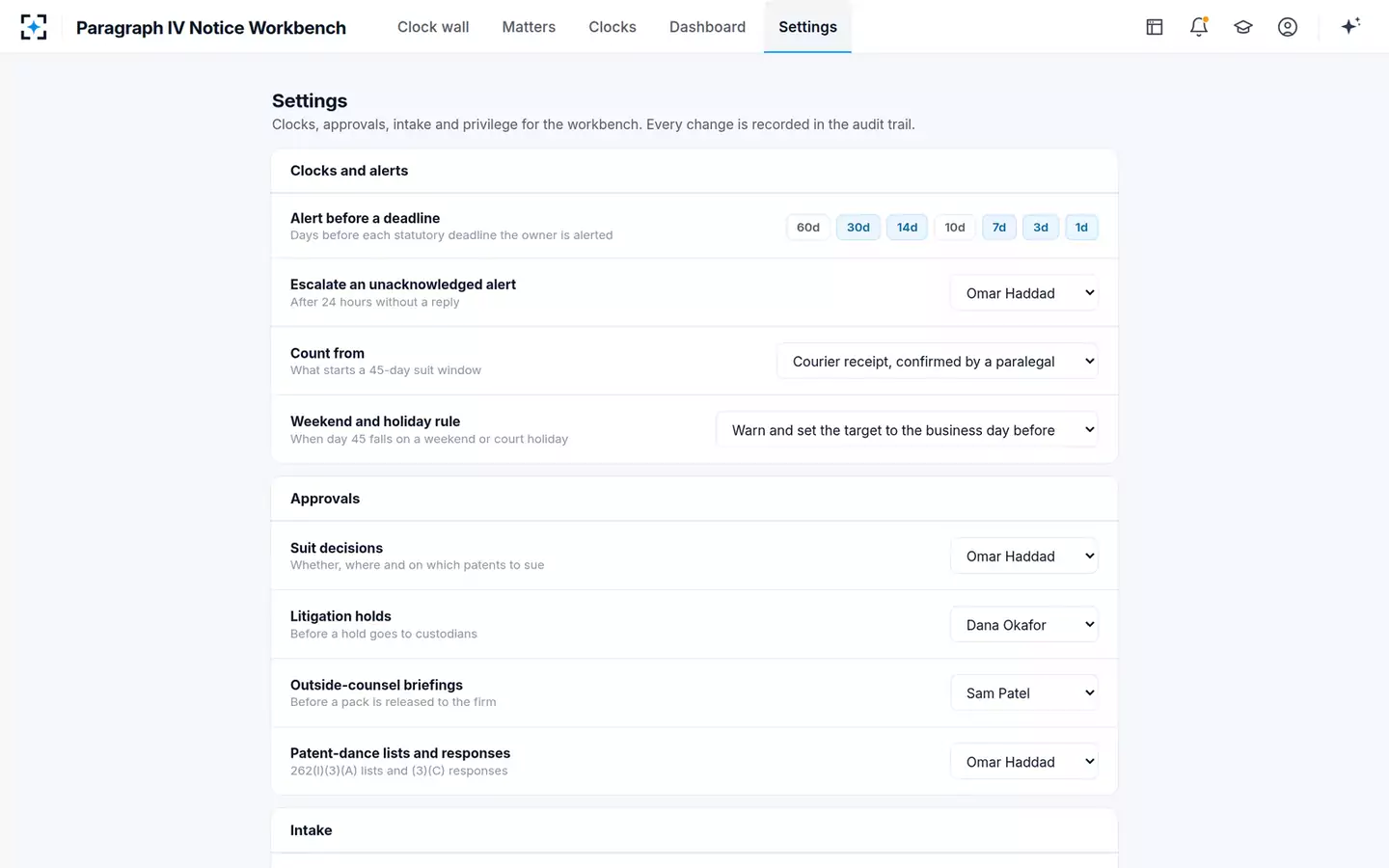1389x868 pixels.
Task: Open the Clocks tab
Action: 613,27
